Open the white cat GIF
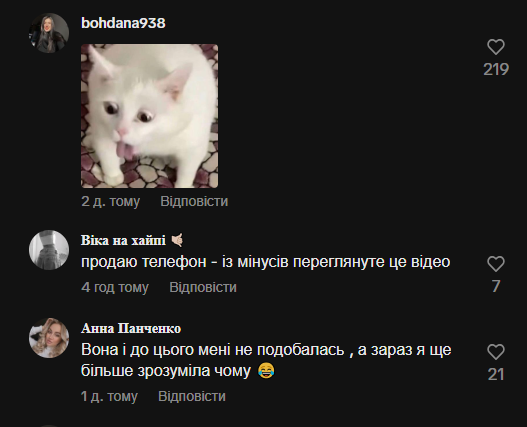This screenshot has height=427, width=527. pos(150,116)
